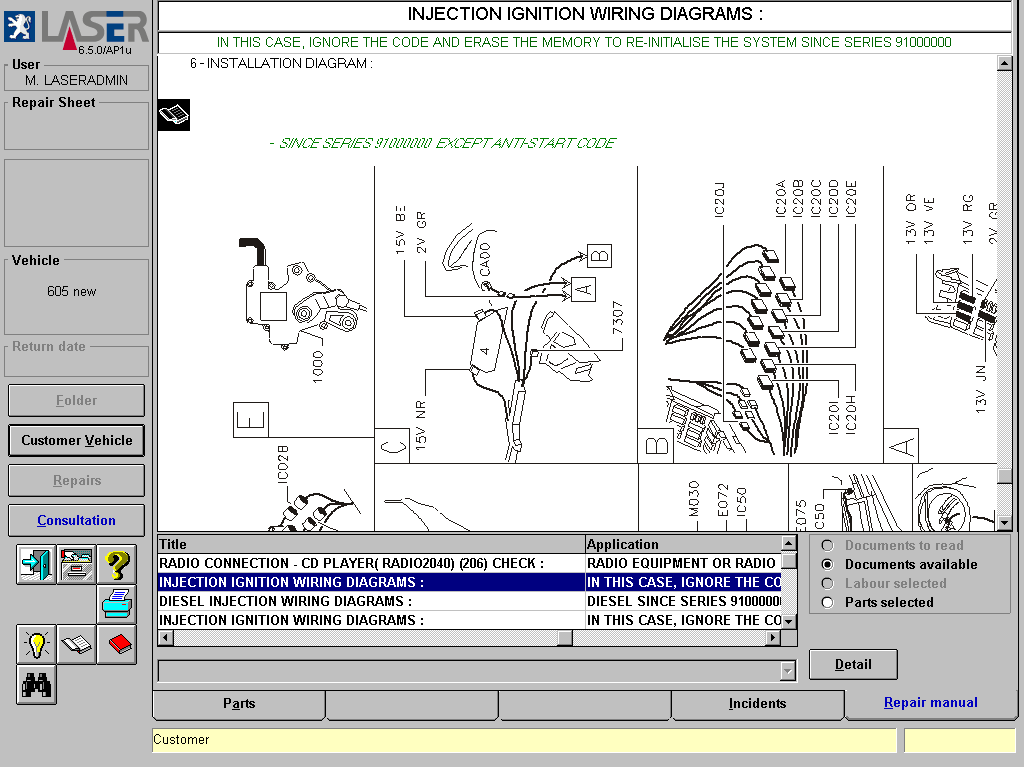Click the Customer Vehicle button
Viewport: 1024px width, 768px height.
click(x=76, y=440)
